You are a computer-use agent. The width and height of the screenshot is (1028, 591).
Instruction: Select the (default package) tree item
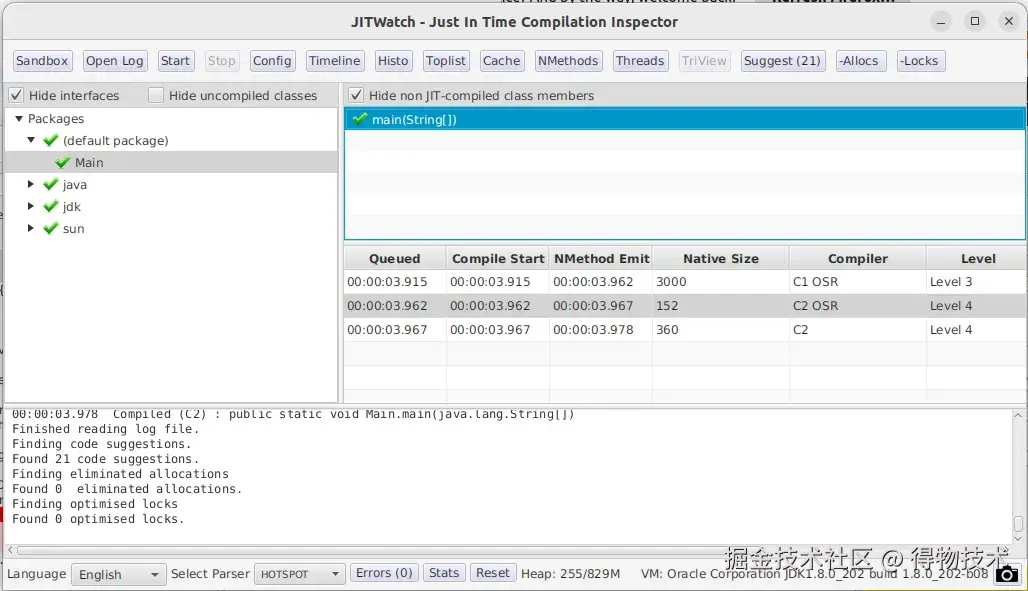click(115, 140)
